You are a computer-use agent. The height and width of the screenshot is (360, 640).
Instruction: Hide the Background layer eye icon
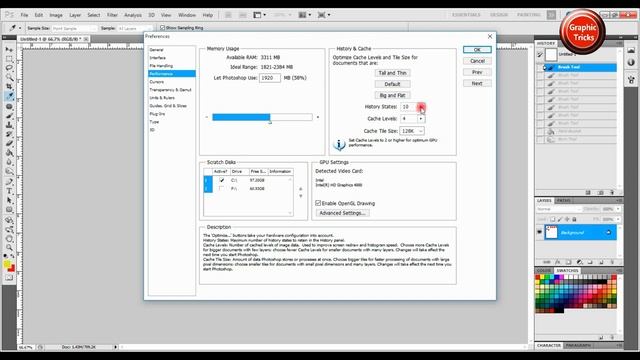pos(540,232)
